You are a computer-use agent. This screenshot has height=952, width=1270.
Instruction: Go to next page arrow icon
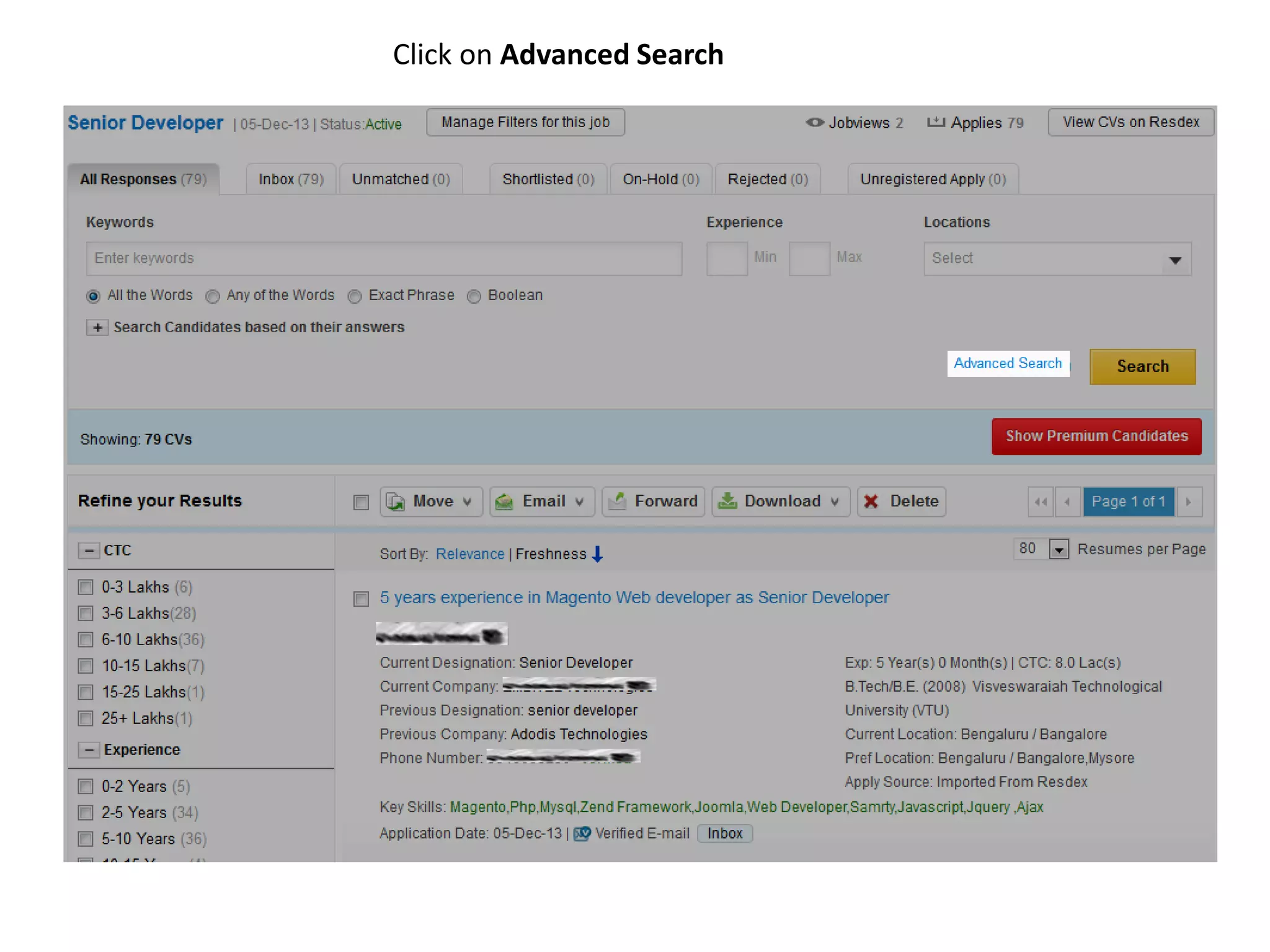(1189, 502)
